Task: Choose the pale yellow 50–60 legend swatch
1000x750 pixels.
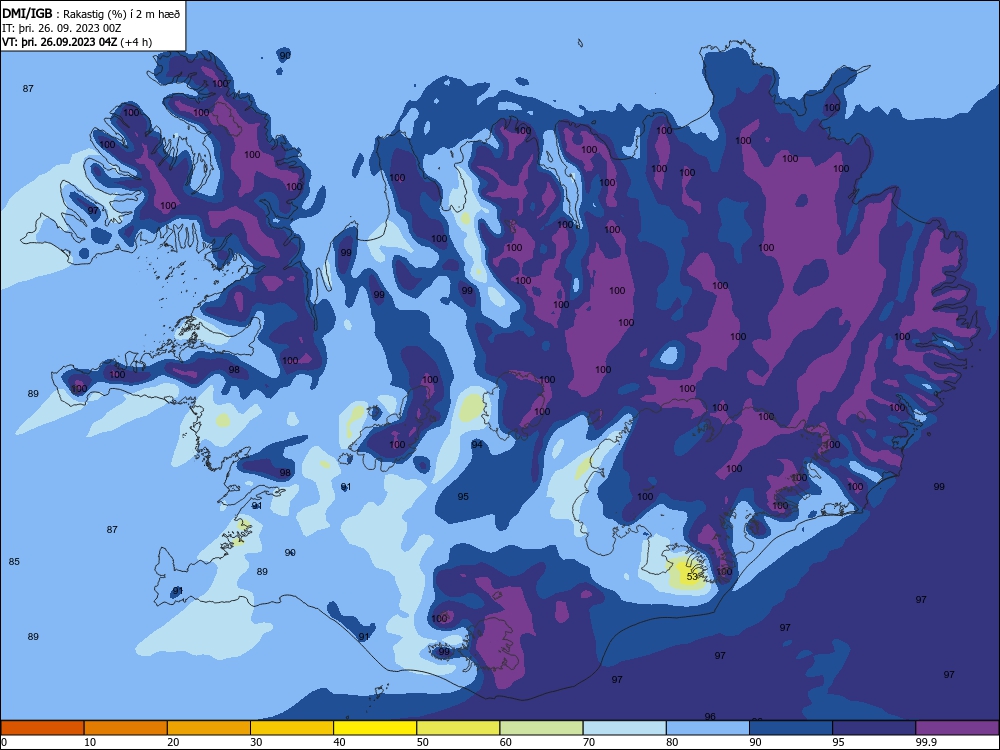Action: [459, 728]
